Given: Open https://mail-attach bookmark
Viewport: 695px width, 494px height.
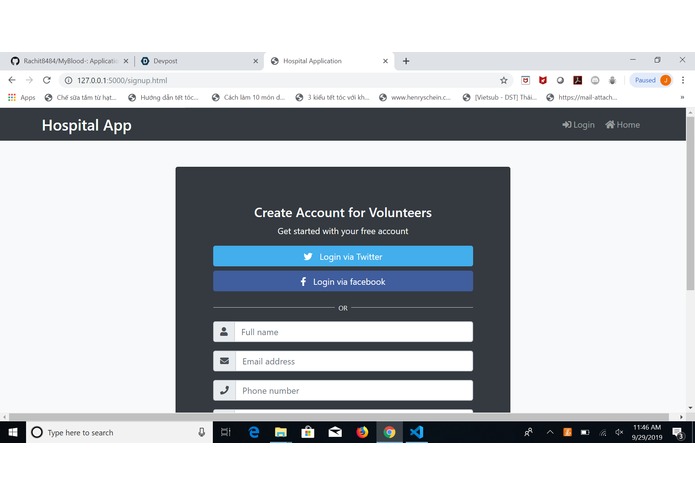Looking at the screenshot, I should tap(582, 97).
